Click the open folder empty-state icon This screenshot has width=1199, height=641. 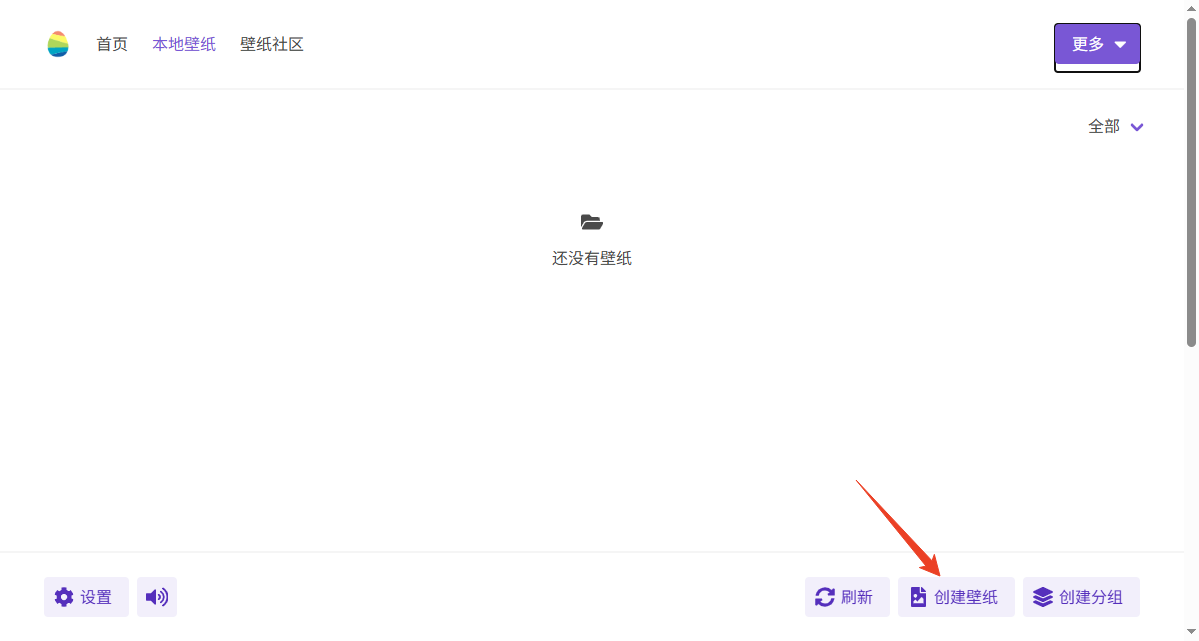click(592, 223)
